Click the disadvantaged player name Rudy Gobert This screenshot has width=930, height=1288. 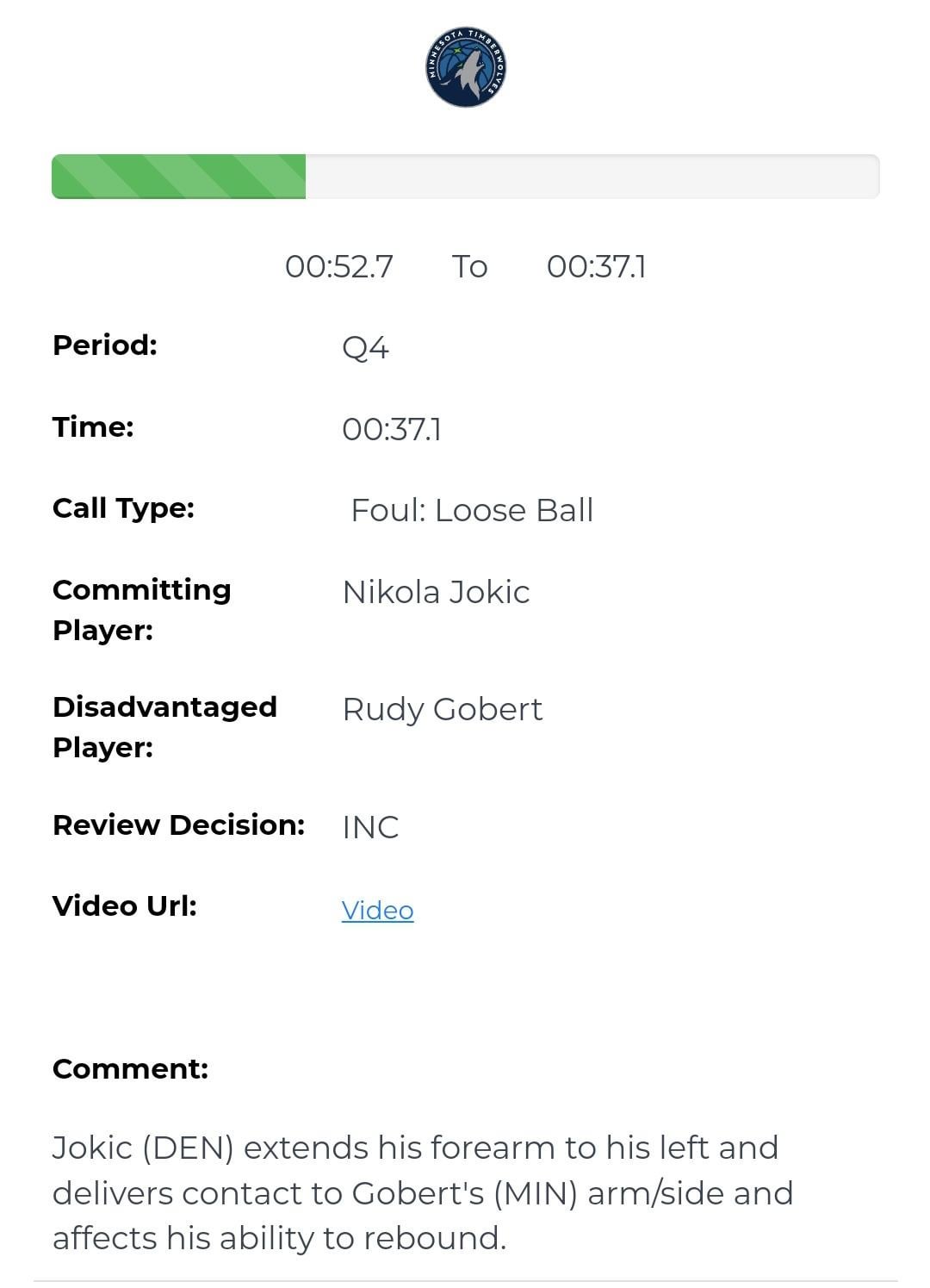point(442,709)
